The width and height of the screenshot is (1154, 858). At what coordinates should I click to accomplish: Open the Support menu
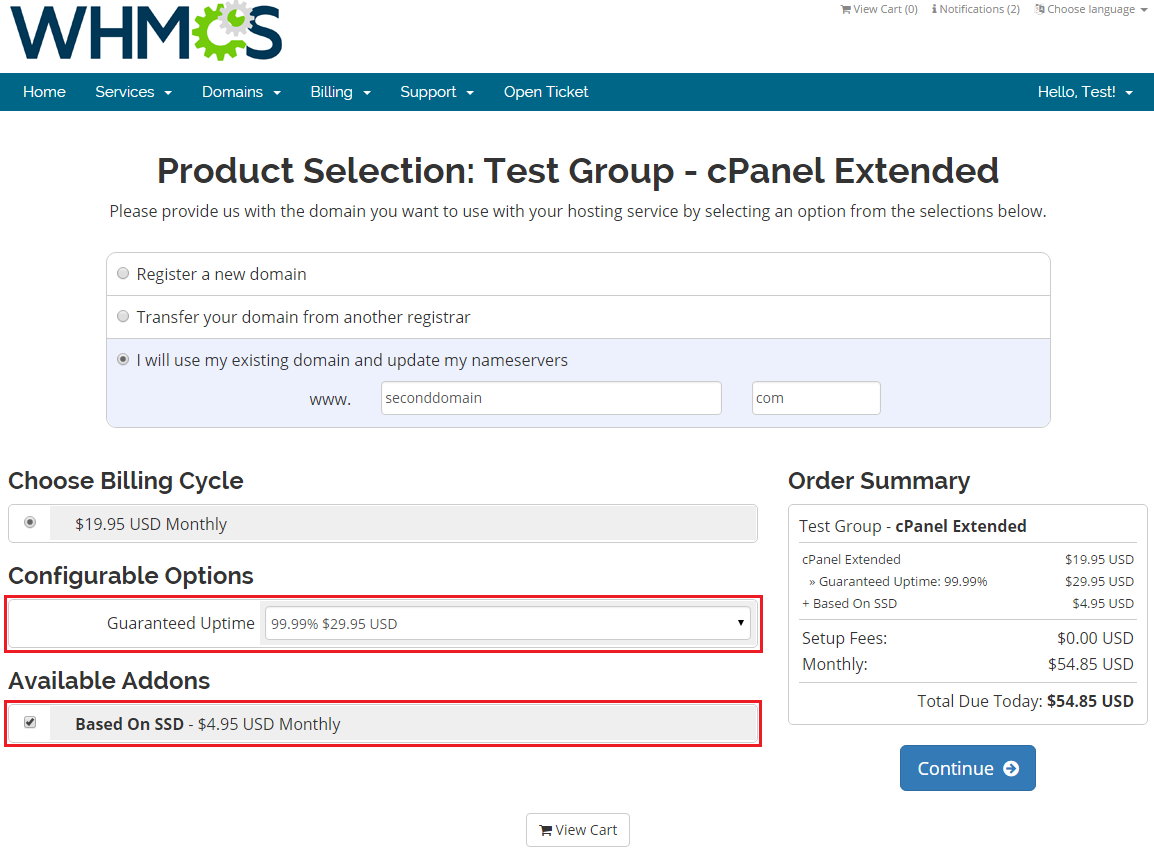click(x=436, y=92)
